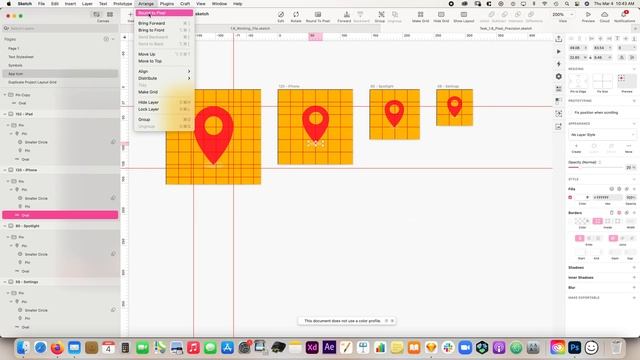The height and width of the screenshot is (360, 640).
Task: Click the inspector upload/export icon
Action: point(559,39)
